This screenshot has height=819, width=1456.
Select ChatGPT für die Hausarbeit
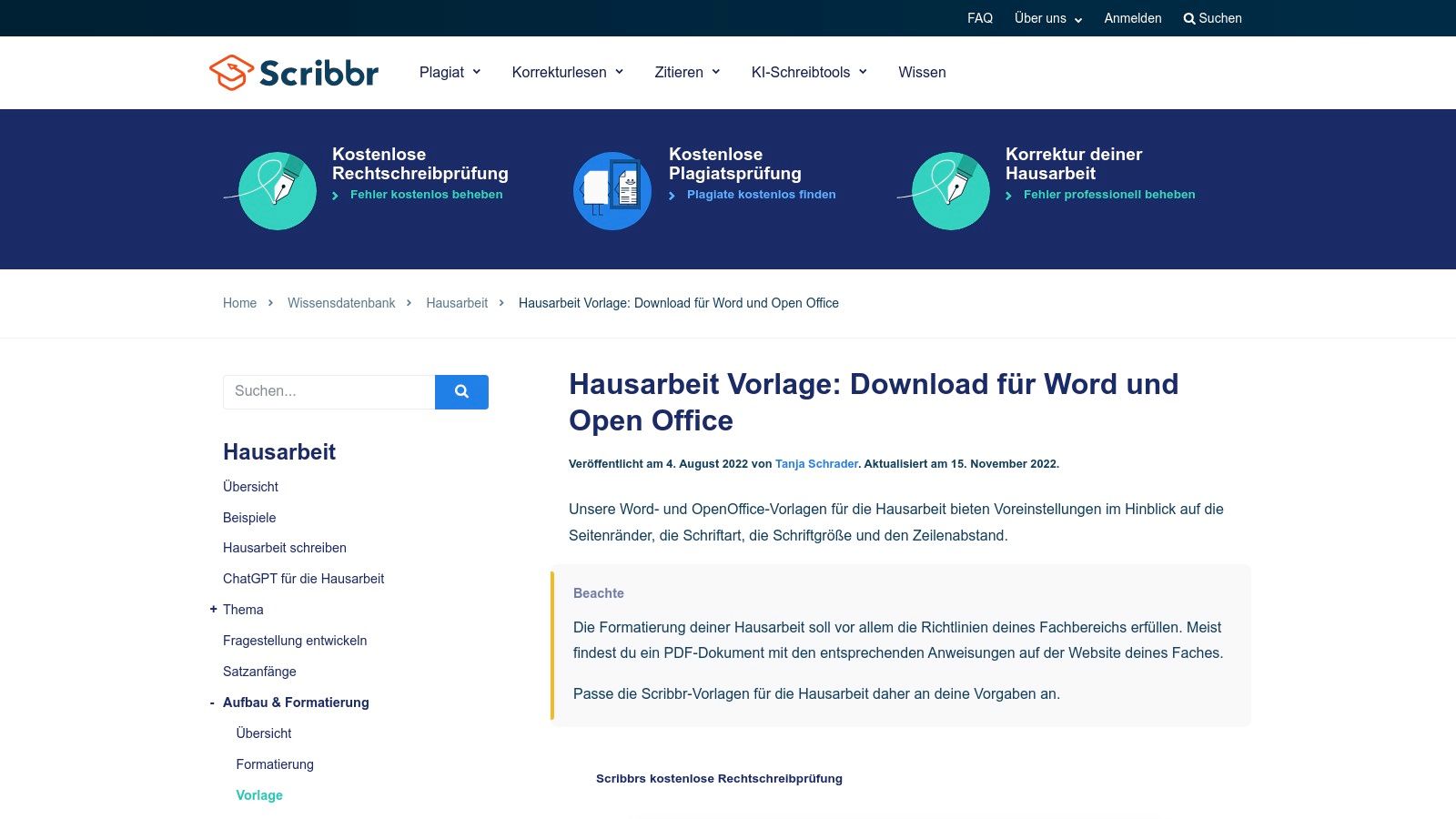tap(303, 579)
